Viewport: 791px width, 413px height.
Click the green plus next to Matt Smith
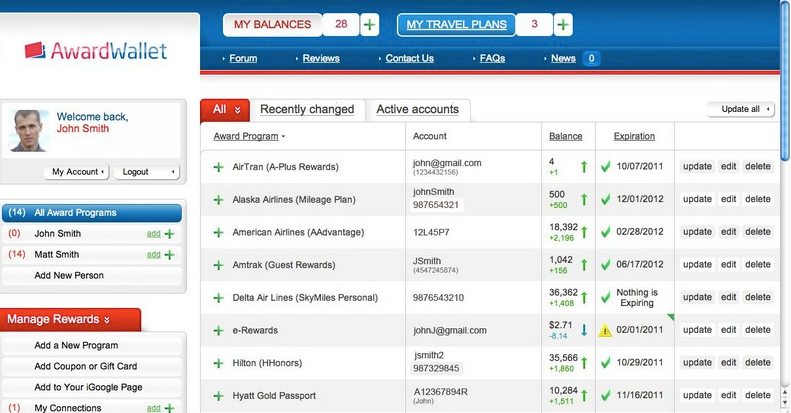[x=169, y=255]
